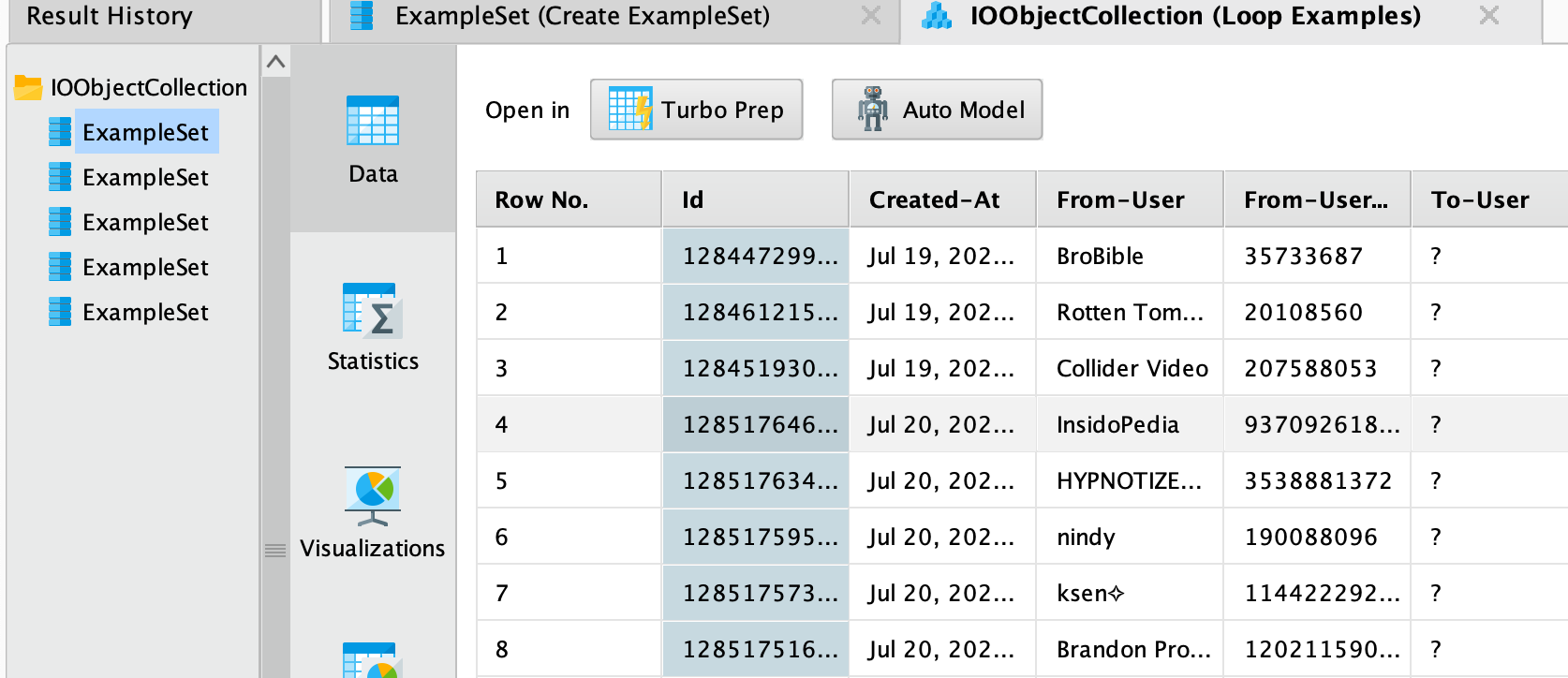1568x678 pixels.
Task: Select the fourth ExampleSet in the tree
Action: pos(129,267)
